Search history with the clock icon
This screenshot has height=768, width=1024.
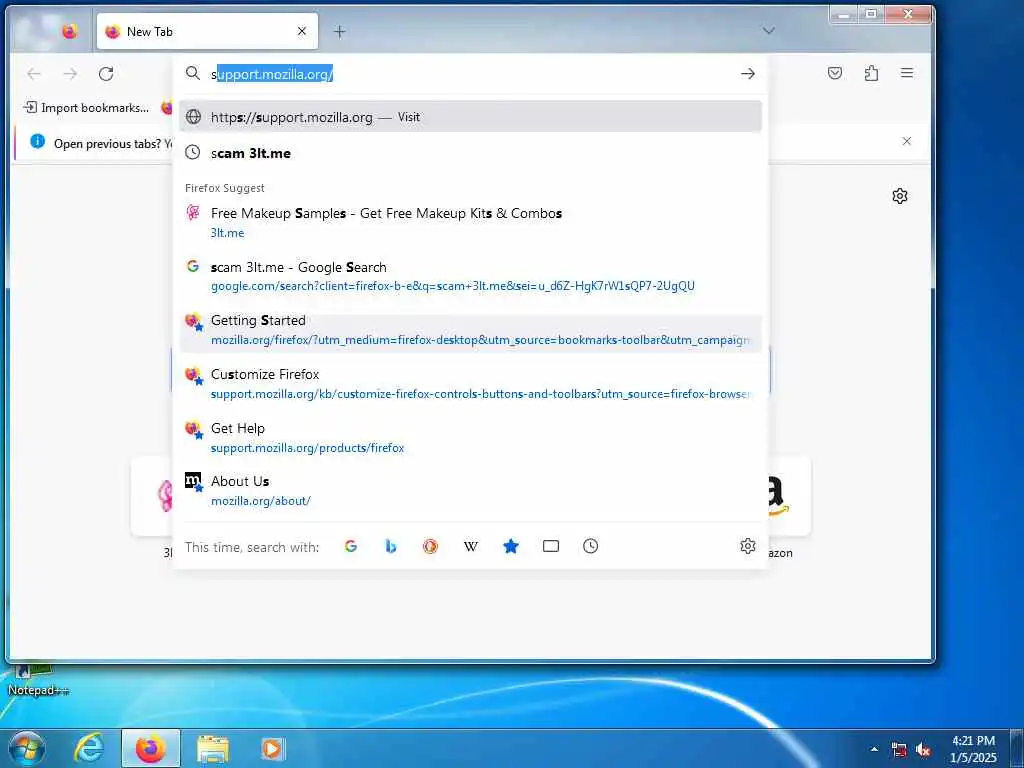pyautogui.click(x=590, y=546)
